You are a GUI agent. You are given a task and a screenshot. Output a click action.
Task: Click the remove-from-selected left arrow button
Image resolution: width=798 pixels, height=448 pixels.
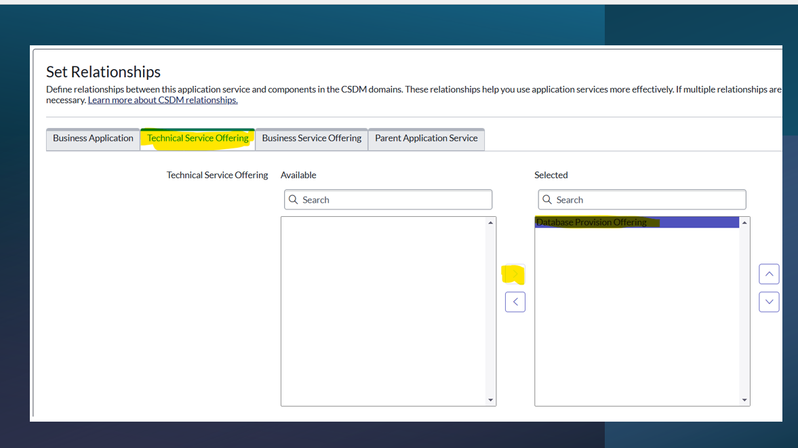(515, 301)
